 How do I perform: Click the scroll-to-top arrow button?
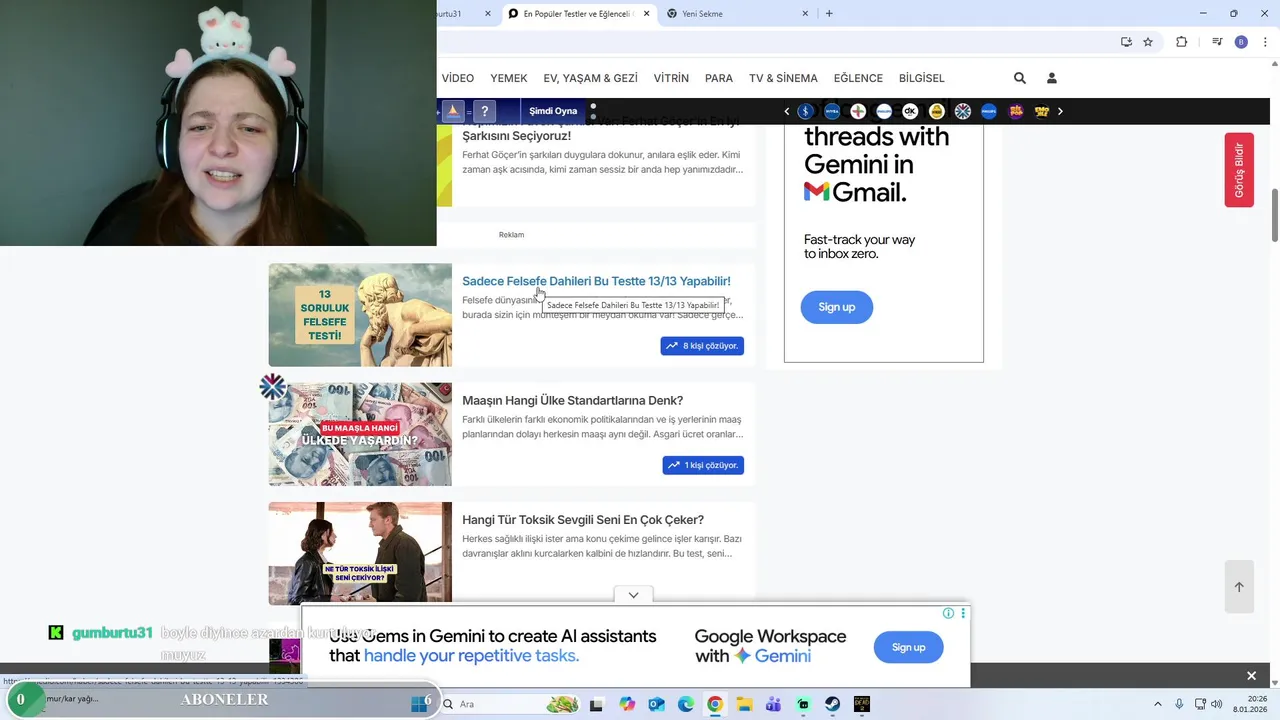point(1239,587)
